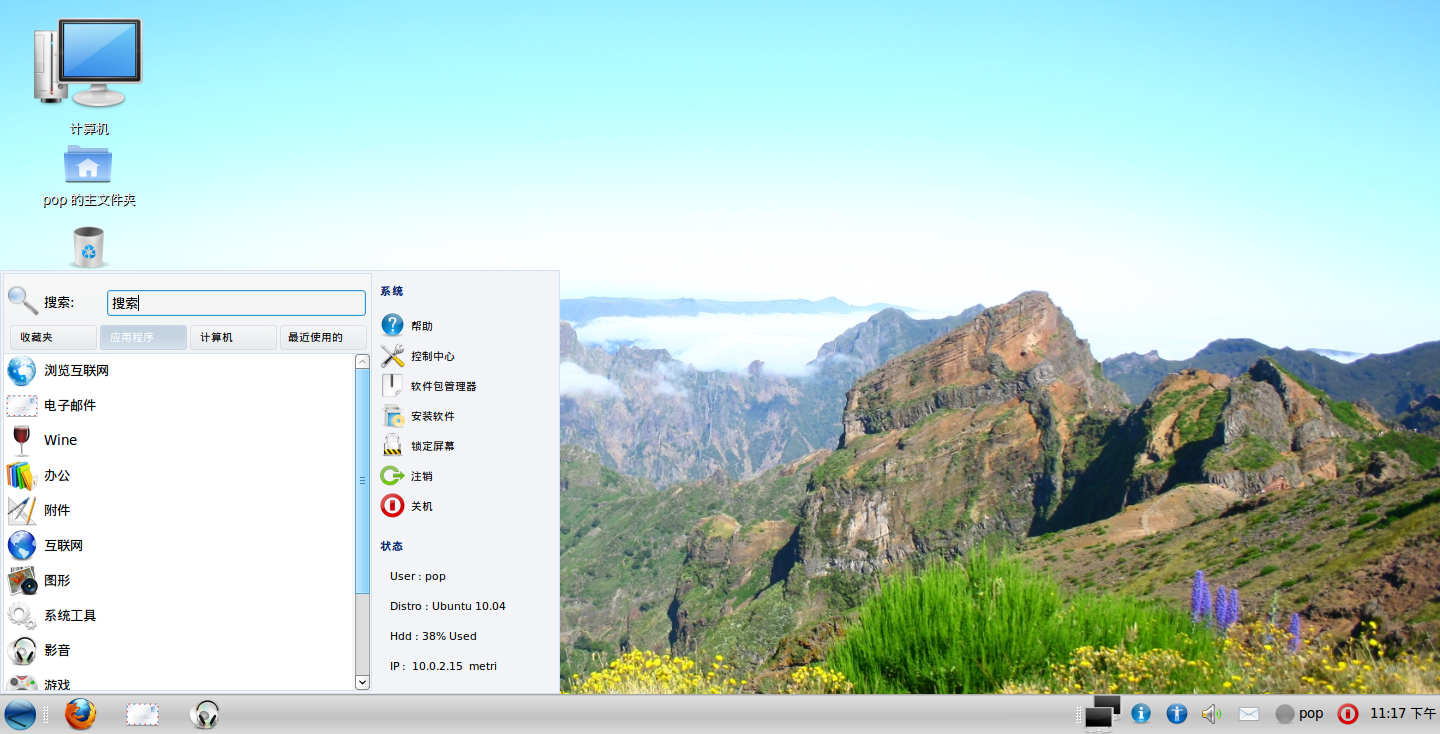Open the 计算机 desktop icon
Viewport: 1440px width, 734px height.
88,64
